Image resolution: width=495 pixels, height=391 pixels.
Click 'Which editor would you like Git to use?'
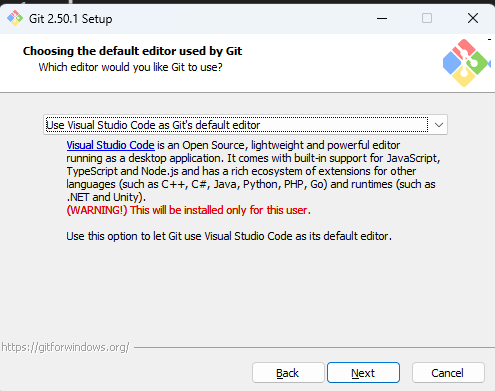[130, 67]
